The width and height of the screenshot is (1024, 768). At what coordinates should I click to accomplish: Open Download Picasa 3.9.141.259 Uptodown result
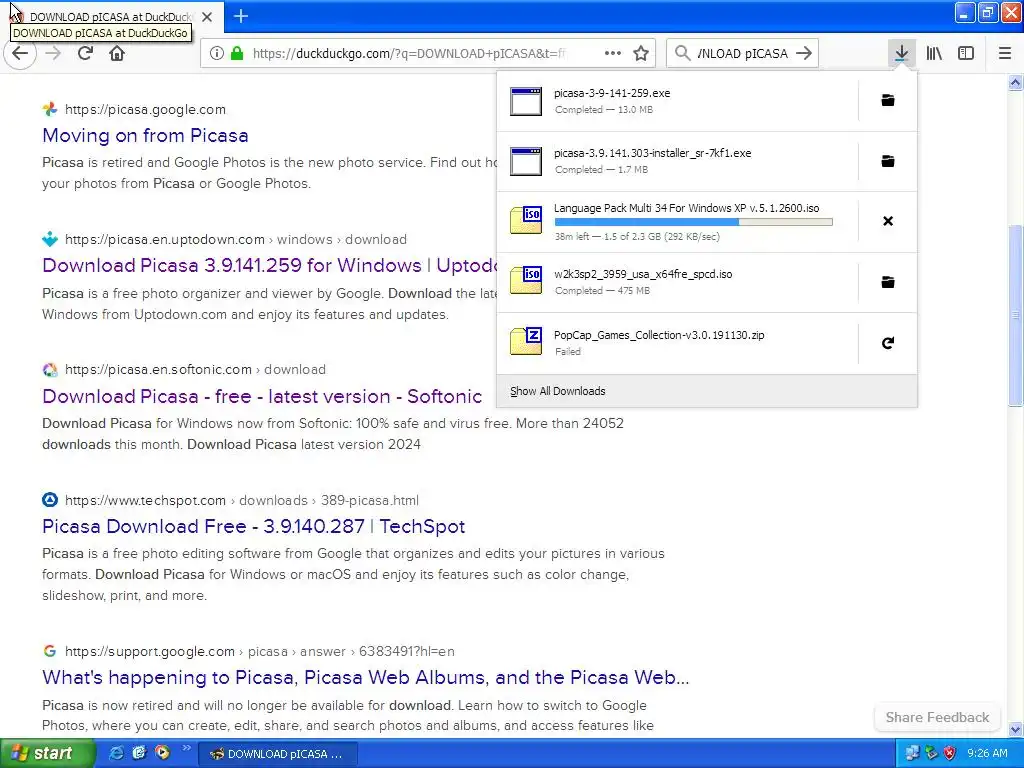[269, 265]
